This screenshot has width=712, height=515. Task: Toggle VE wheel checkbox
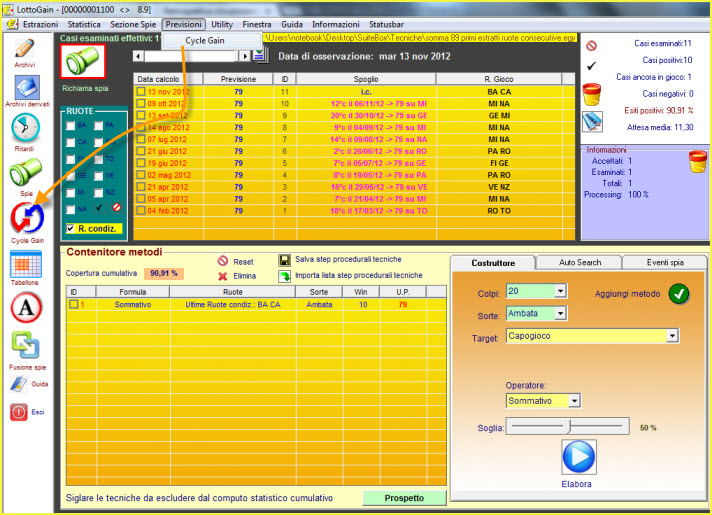coord(99,176)
